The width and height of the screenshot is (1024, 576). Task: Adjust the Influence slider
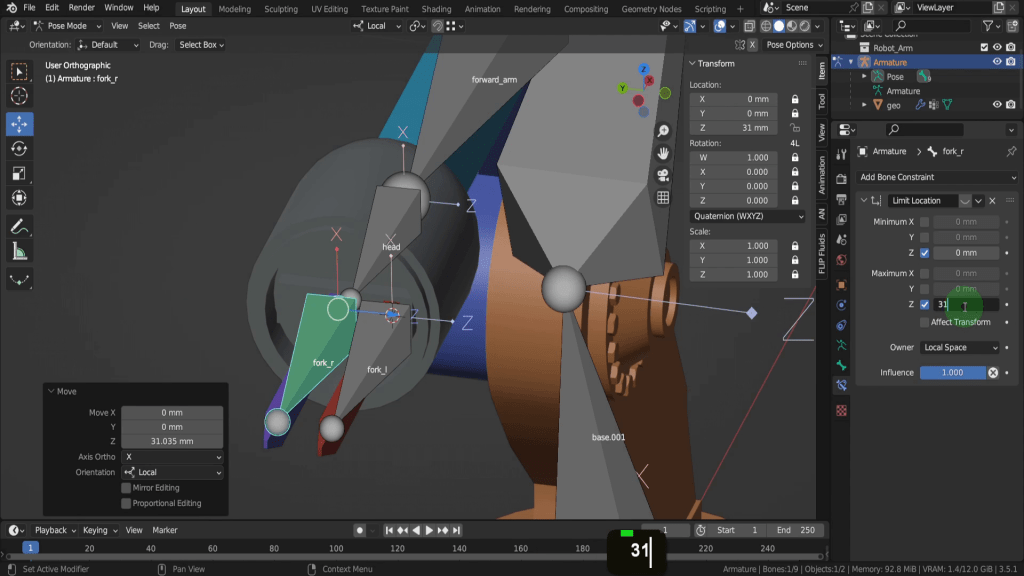[x=952, y=372]
